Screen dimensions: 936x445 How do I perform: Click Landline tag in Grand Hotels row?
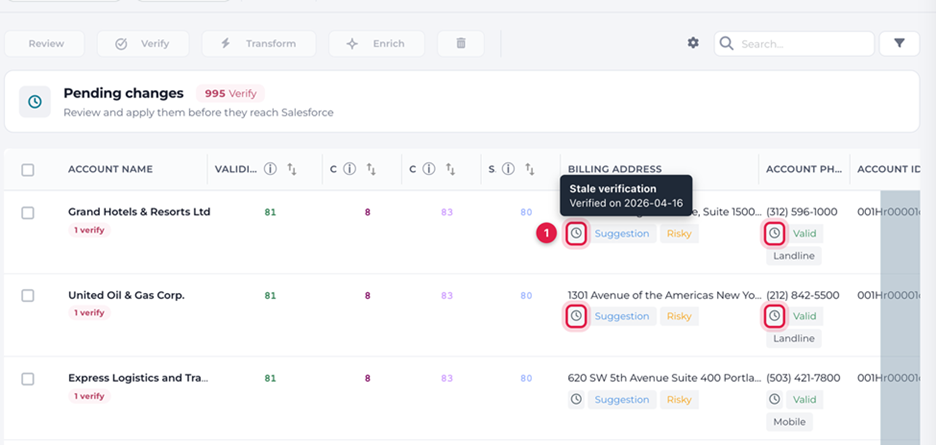(x=794, y=256)
